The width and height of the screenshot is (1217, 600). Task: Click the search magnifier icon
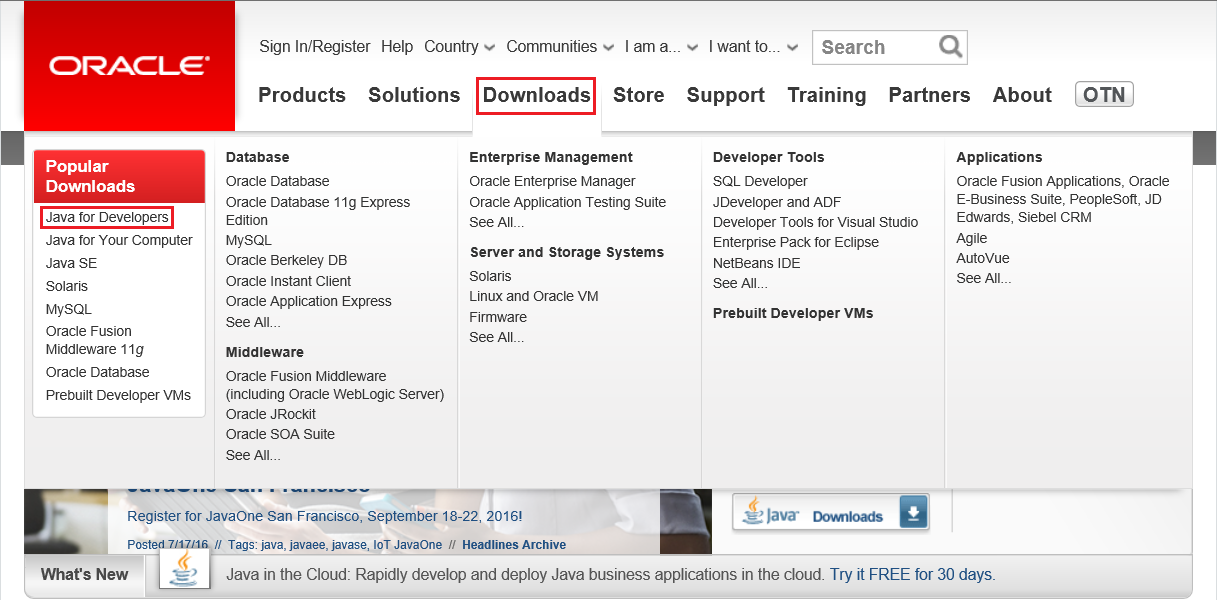point(951,46)
